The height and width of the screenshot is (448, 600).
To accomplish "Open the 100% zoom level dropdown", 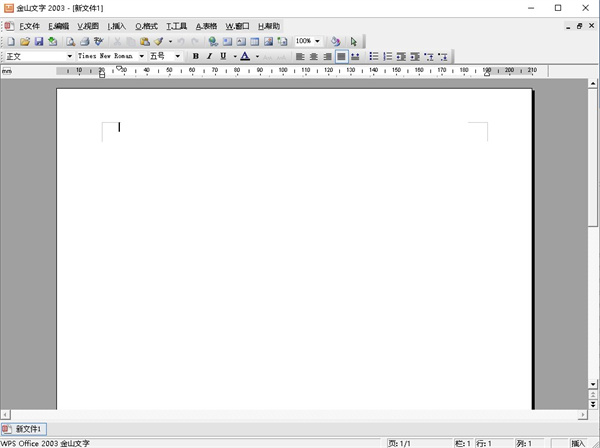I will [x=317, y=41].
